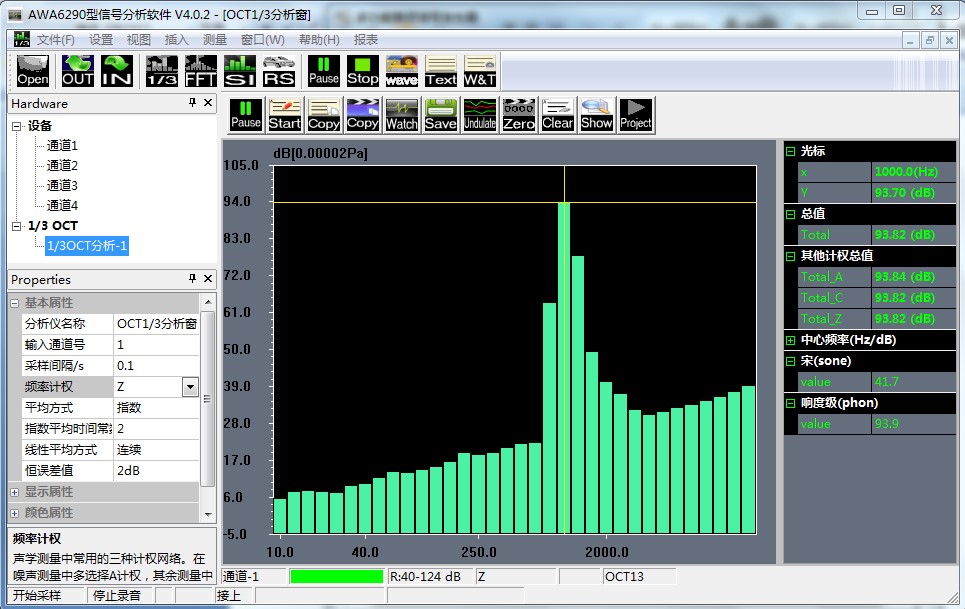This screenshot has width=965, height=609.
Task: Click the Project icon
Action: 635,115
